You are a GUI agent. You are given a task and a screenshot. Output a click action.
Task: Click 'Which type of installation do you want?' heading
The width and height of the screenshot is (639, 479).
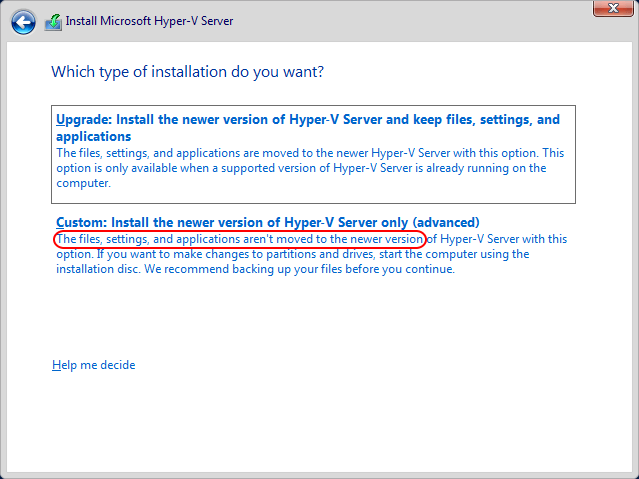[187, 72]
